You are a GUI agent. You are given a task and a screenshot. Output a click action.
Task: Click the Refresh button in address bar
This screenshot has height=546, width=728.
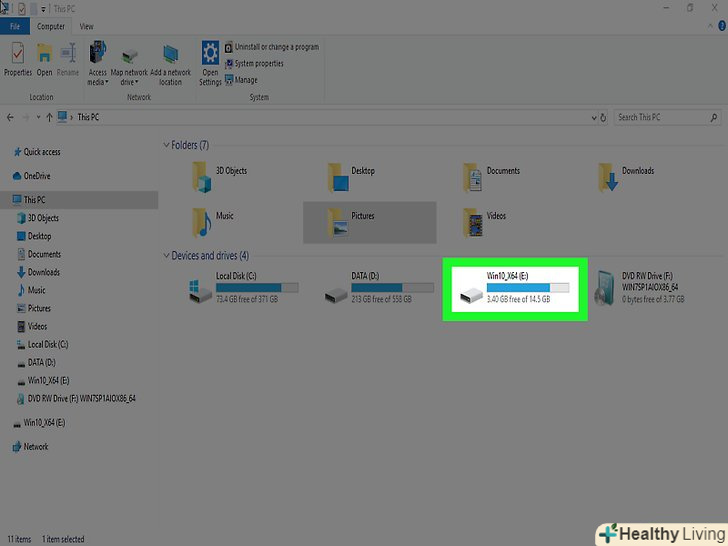coord(603,118)
